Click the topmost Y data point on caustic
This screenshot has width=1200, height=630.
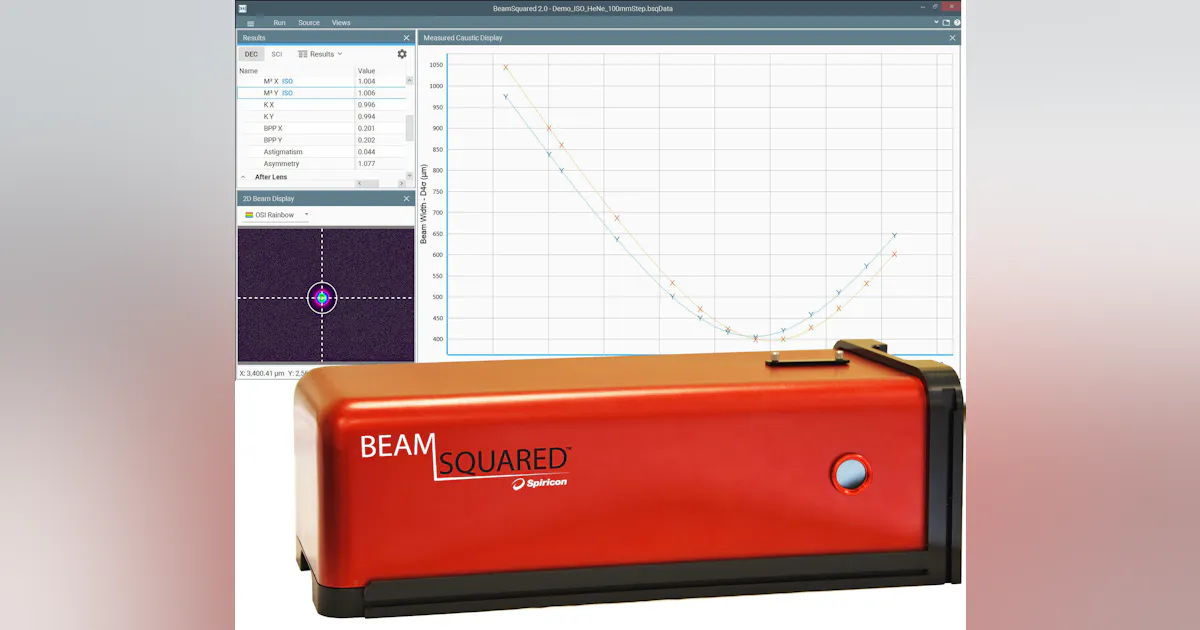click(506, 97)
